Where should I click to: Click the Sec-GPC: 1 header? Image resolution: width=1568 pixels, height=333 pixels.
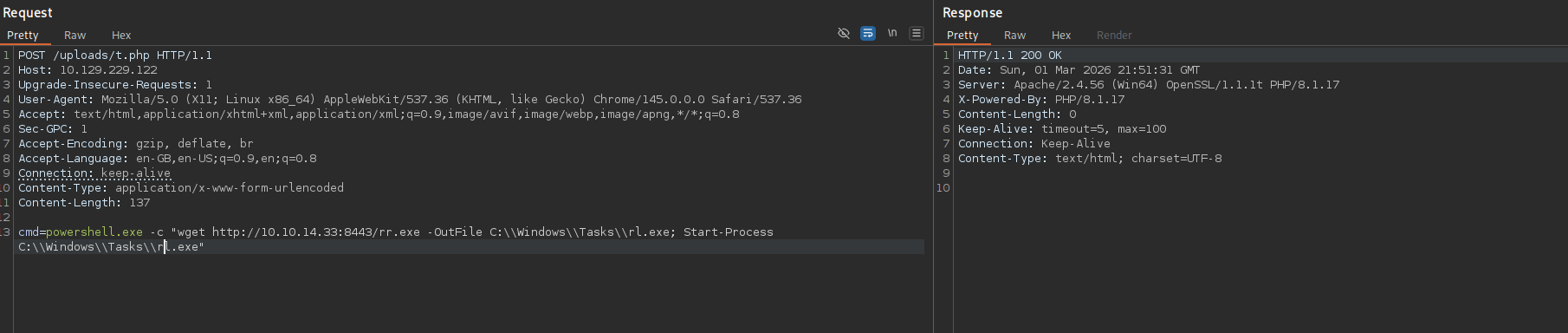pos(53,128)
